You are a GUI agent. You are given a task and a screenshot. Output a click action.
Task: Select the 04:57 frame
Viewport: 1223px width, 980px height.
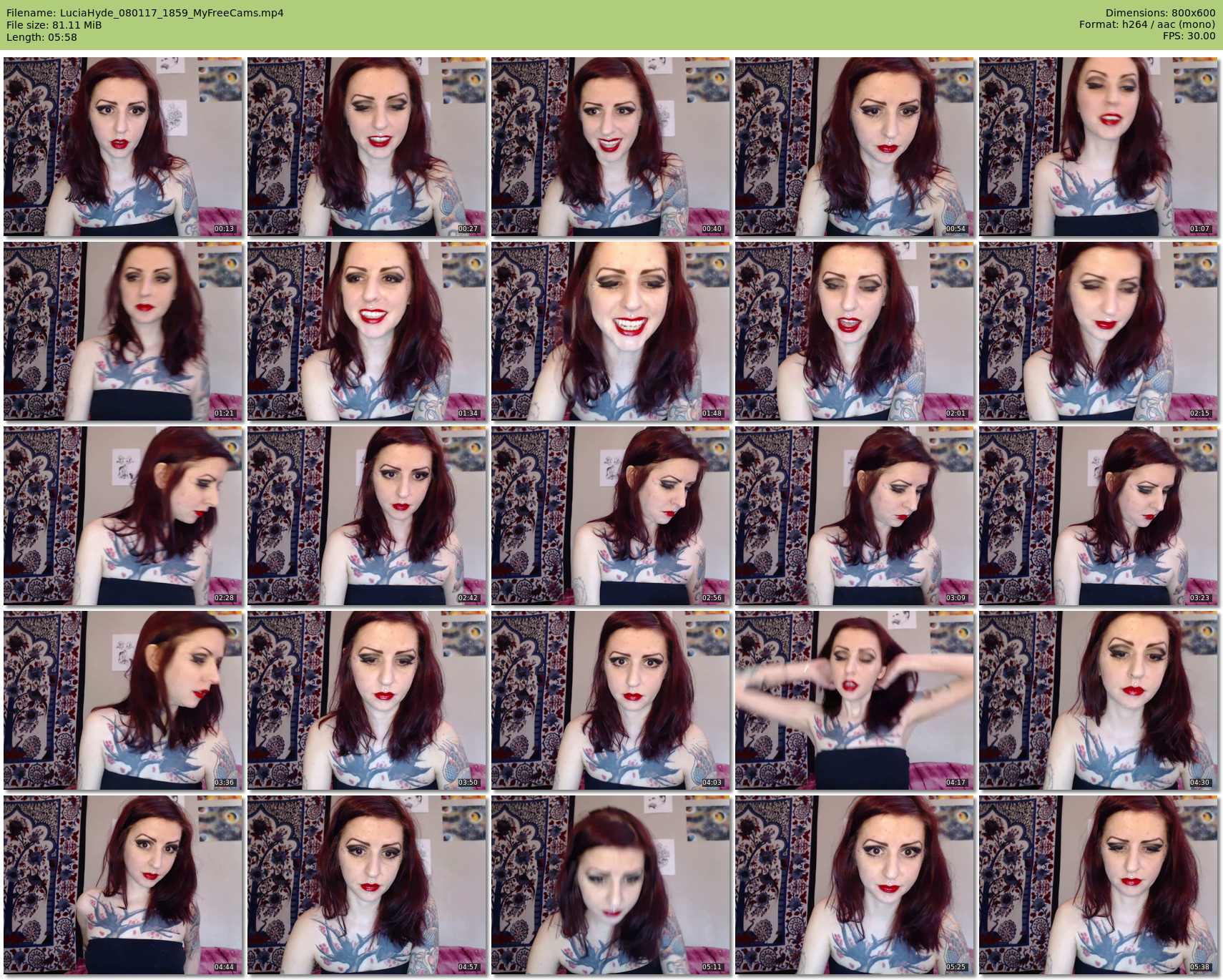(366, 885)
